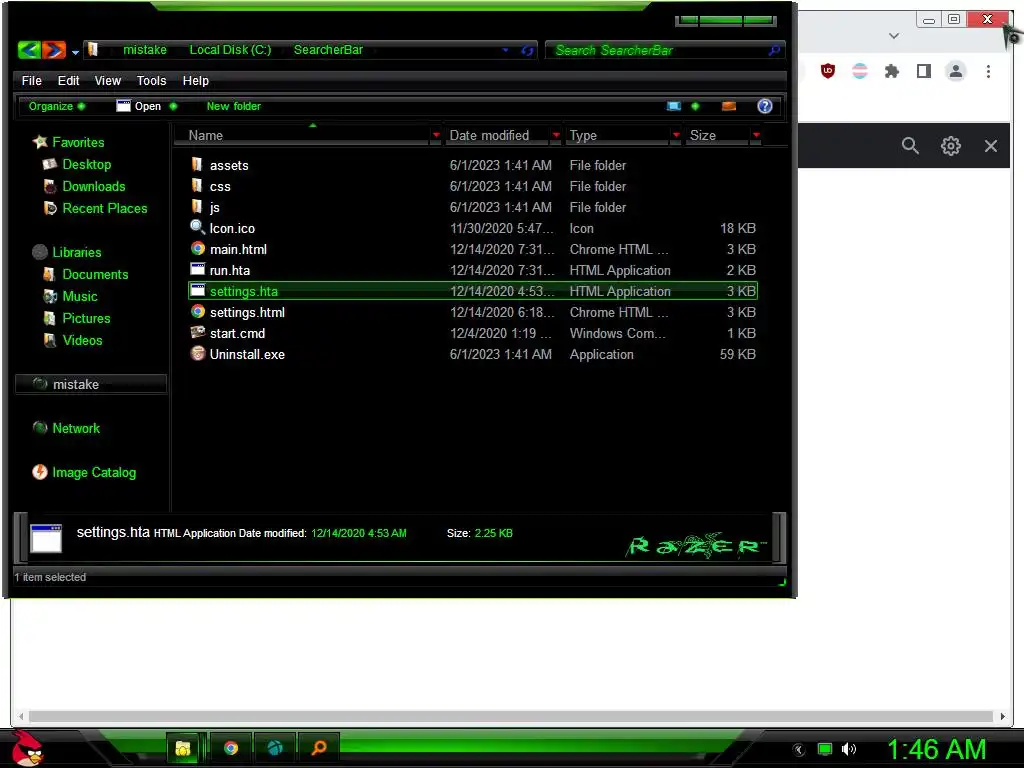This screenshot has width=1024, height=768.
Task: Select the Icon.ico file
Action: (x=473, y=228)
